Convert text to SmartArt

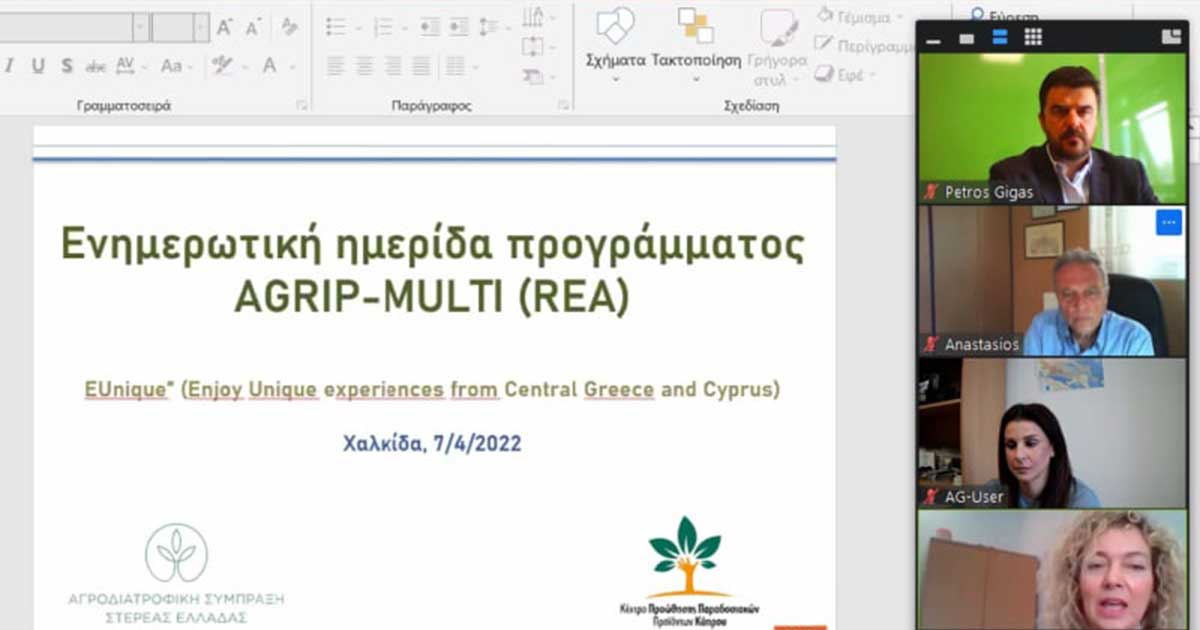click(538, 76)
